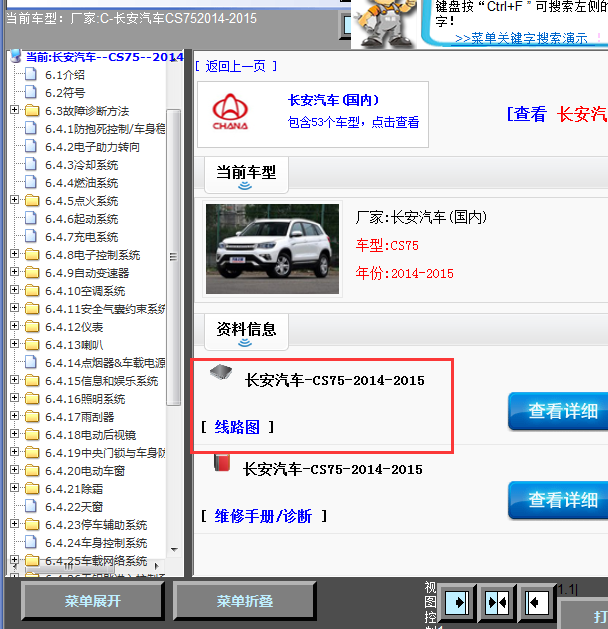
Task: Click the 车型:CS75 text
Action: (387, 245)
